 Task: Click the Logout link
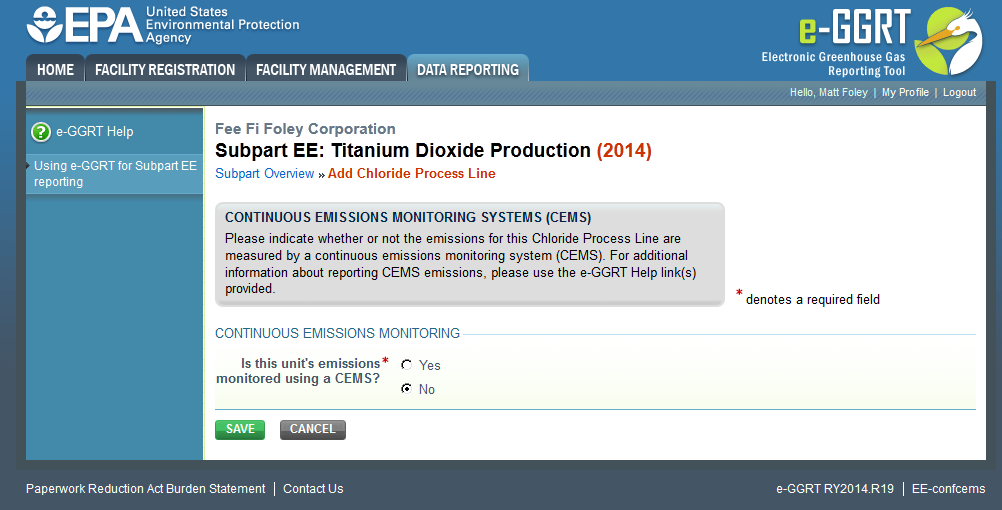(959, 93)
